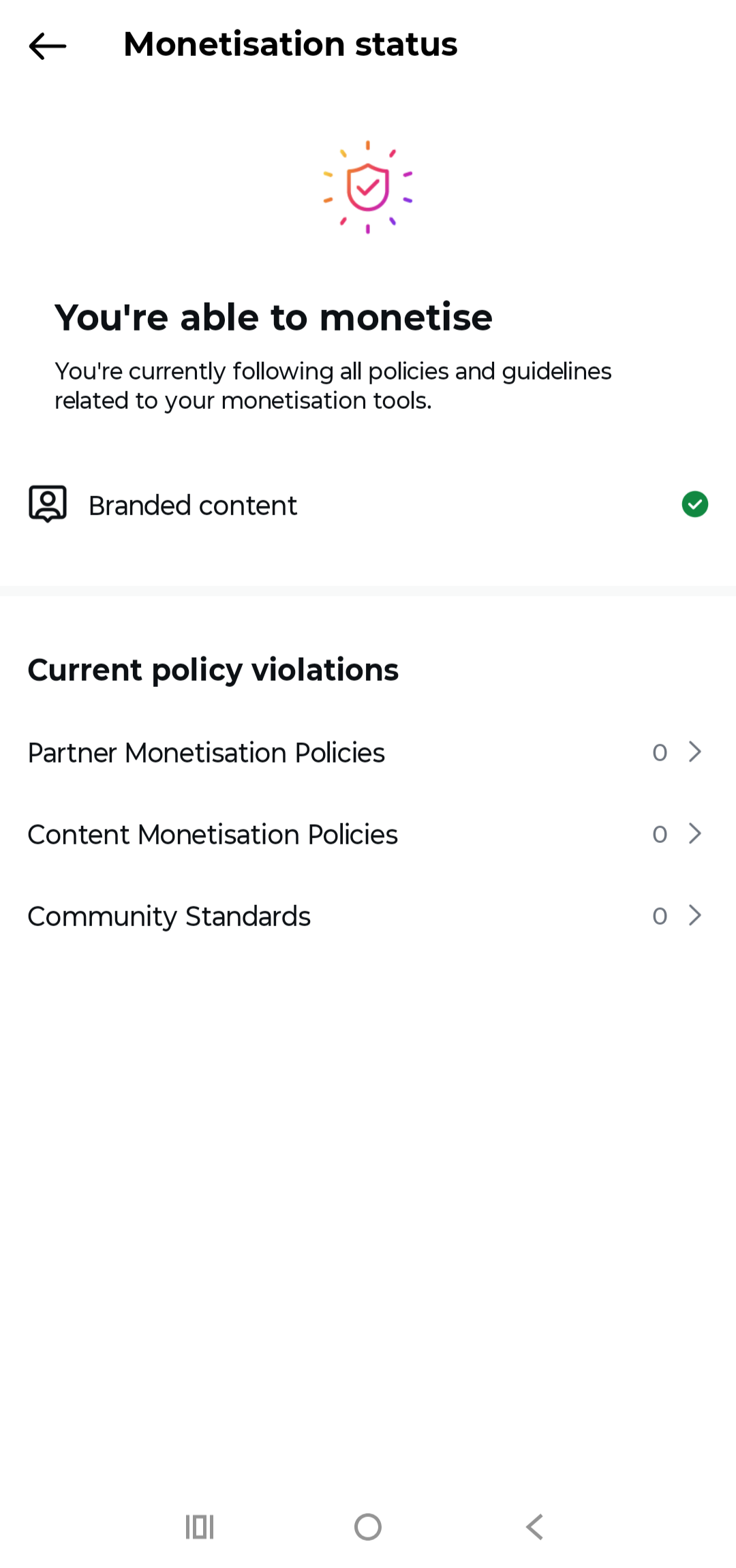The width and height of the screenshot is (736, 1568).
Task: Tap the Branded content profile icon
Action: point(47,504)
